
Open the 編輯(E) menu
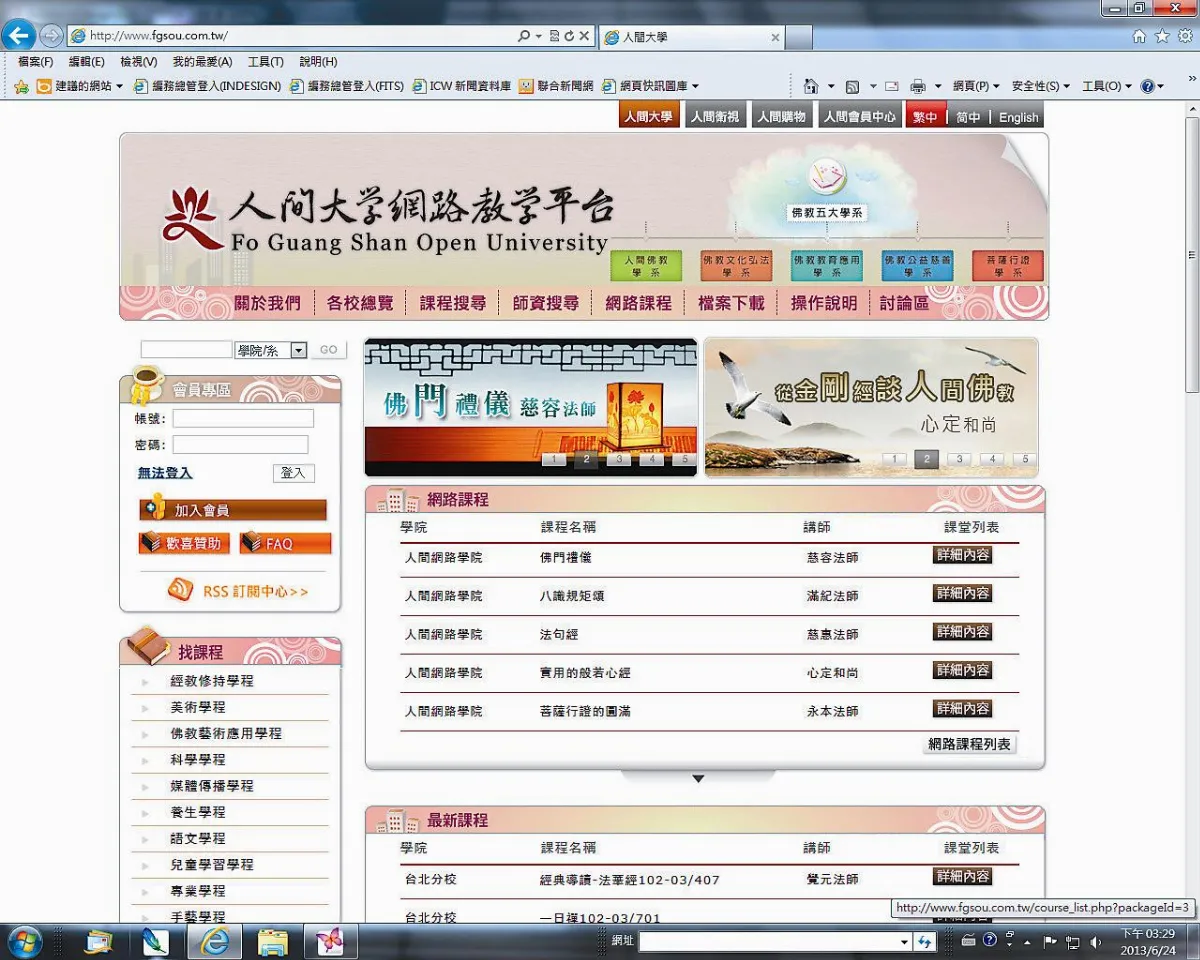(86, 62)
